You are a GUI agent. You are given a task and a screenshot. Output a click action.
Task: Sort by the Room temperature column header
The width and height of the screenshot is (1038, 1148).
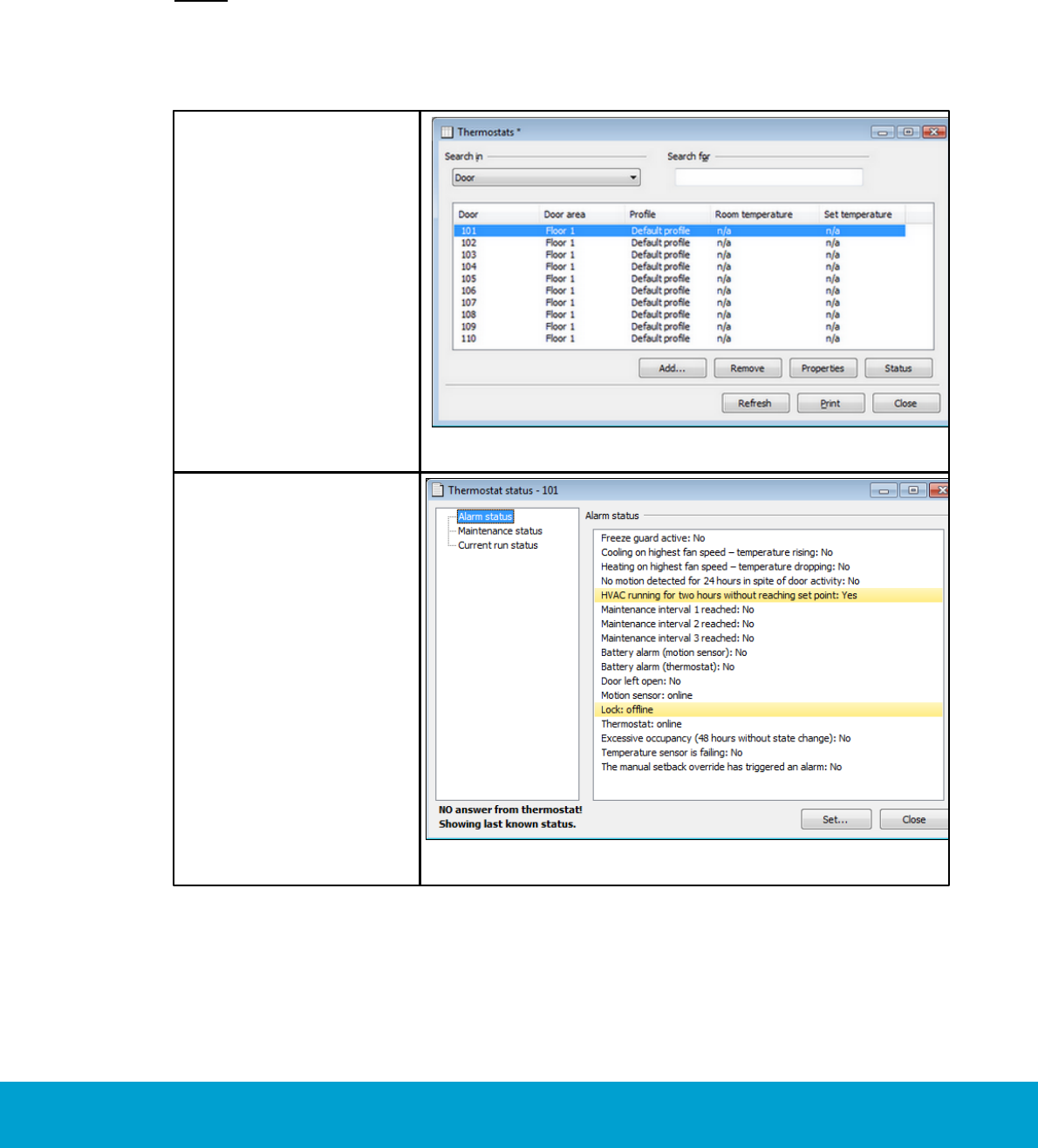(x=764, y=214)
